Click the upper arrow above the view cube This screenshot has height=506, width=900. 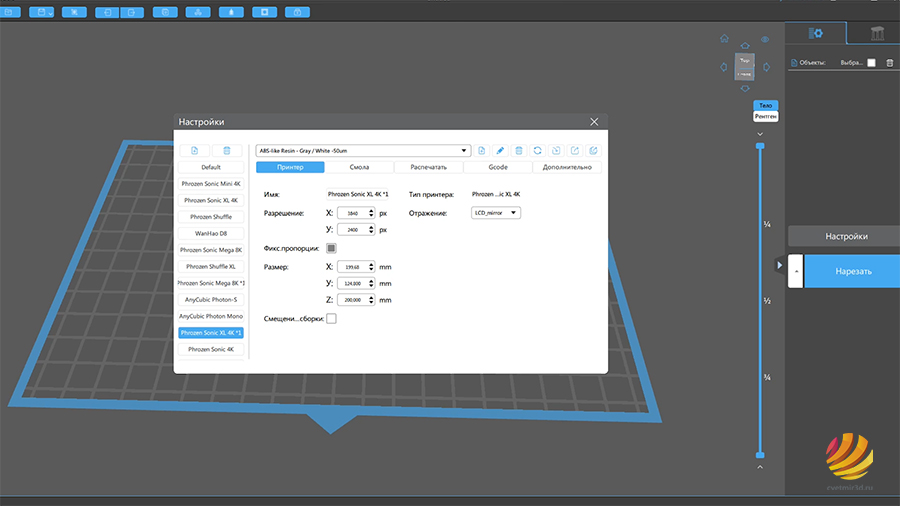pos(745,45)
